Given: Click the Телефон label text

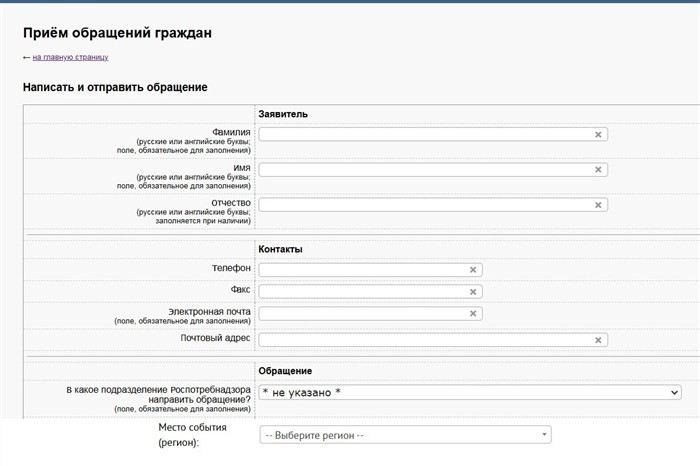Looking at the screenshot, I should [x=231, y=268].
